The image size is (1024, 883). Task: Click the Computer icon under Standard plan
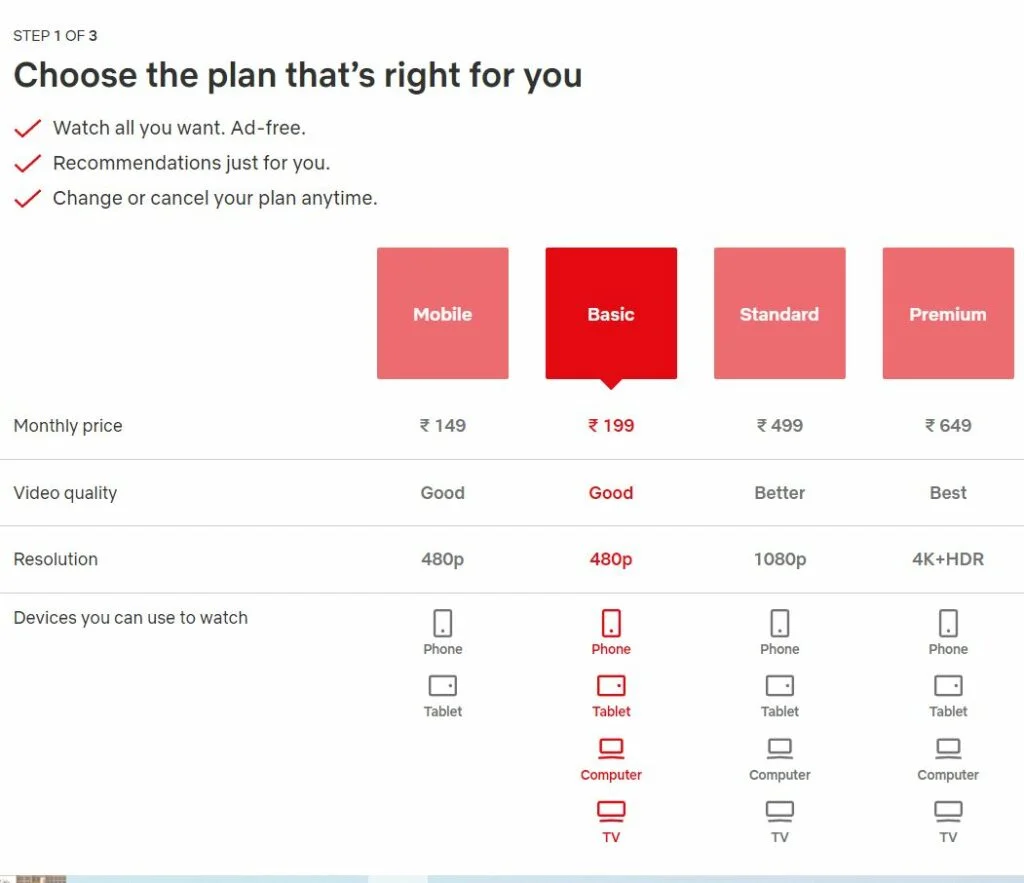tap(780, 748)
